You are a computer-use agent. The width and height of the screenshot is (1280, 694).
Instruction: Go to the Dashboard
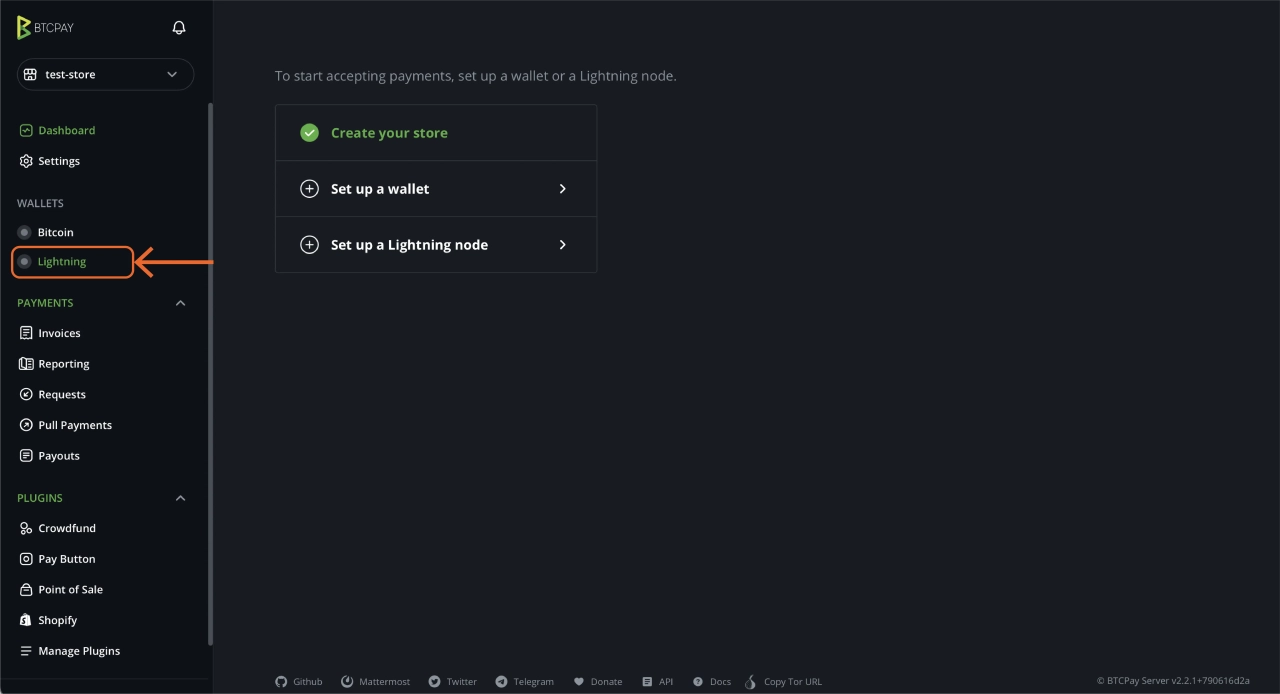tap(65, 130)
